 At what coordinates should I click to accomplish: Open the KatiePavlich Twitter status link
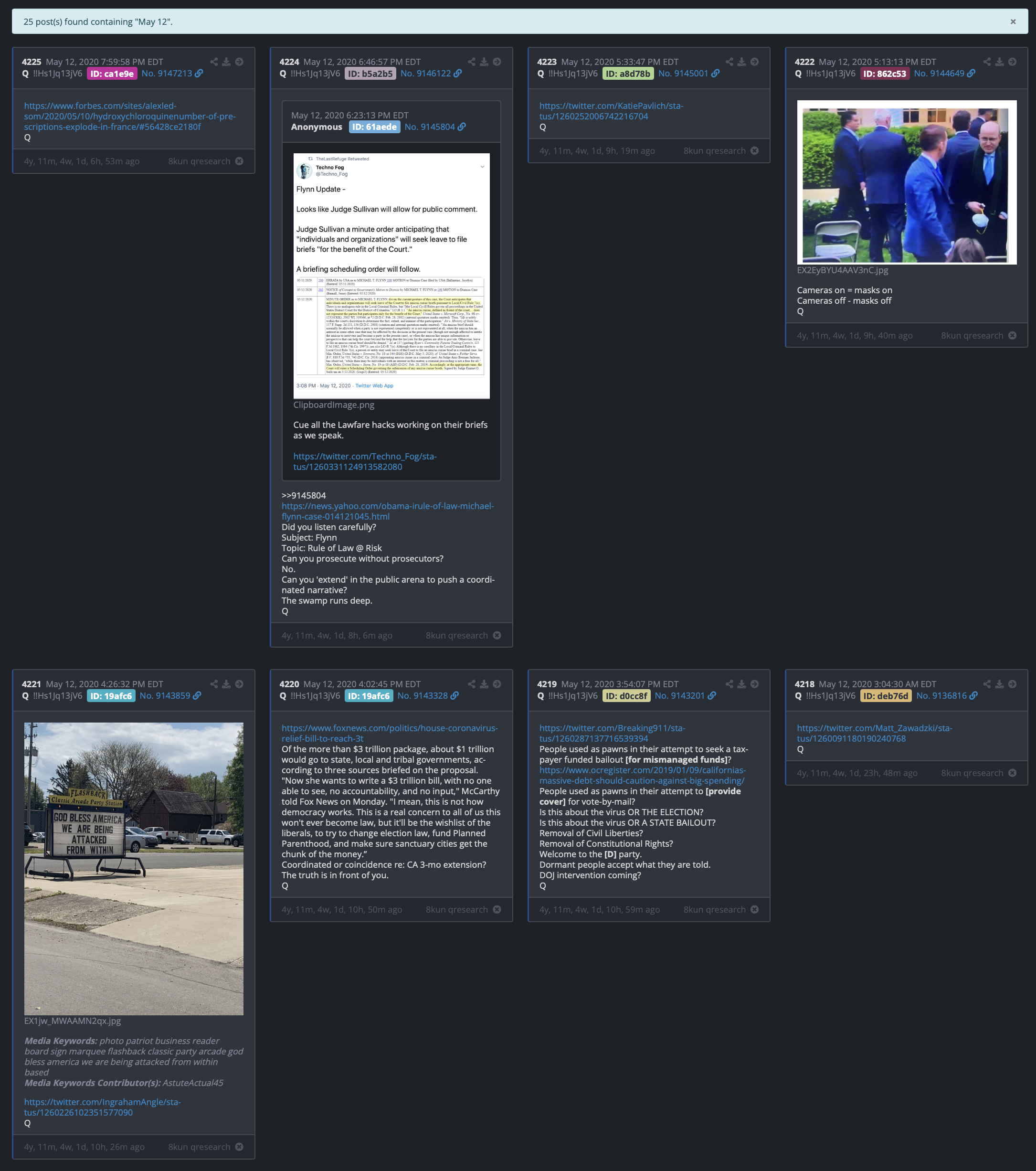611,111
